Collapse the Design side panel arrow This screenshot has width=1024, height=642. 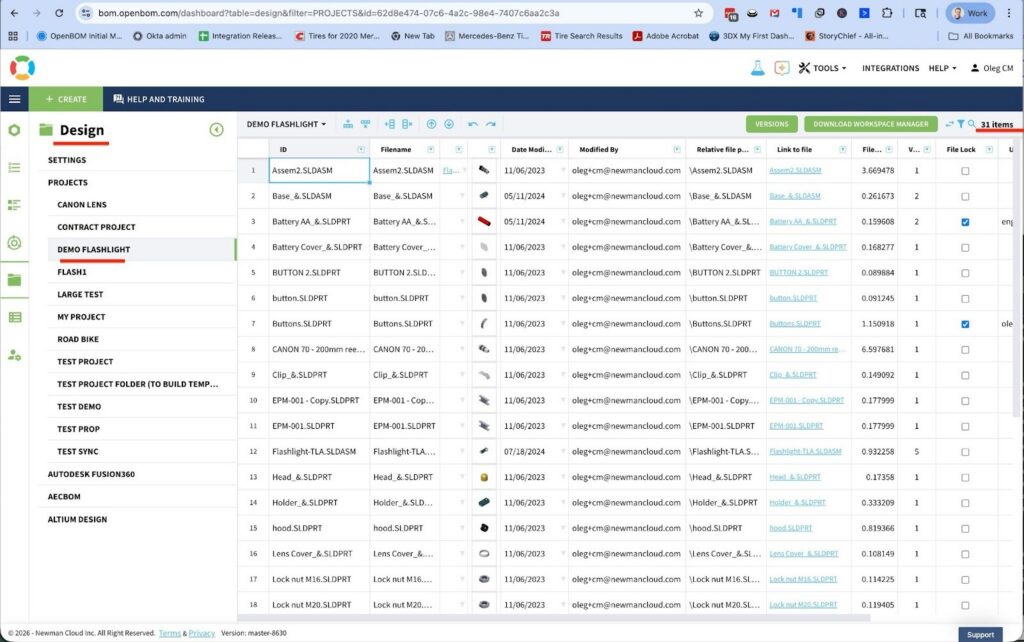(x=216, y=130)
